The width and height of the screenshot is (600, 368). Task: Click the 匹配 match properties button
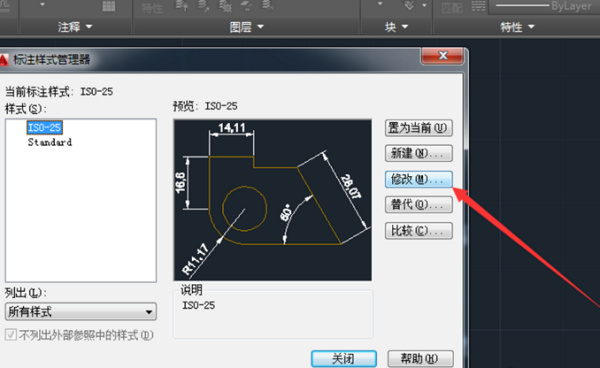point(452,7)
